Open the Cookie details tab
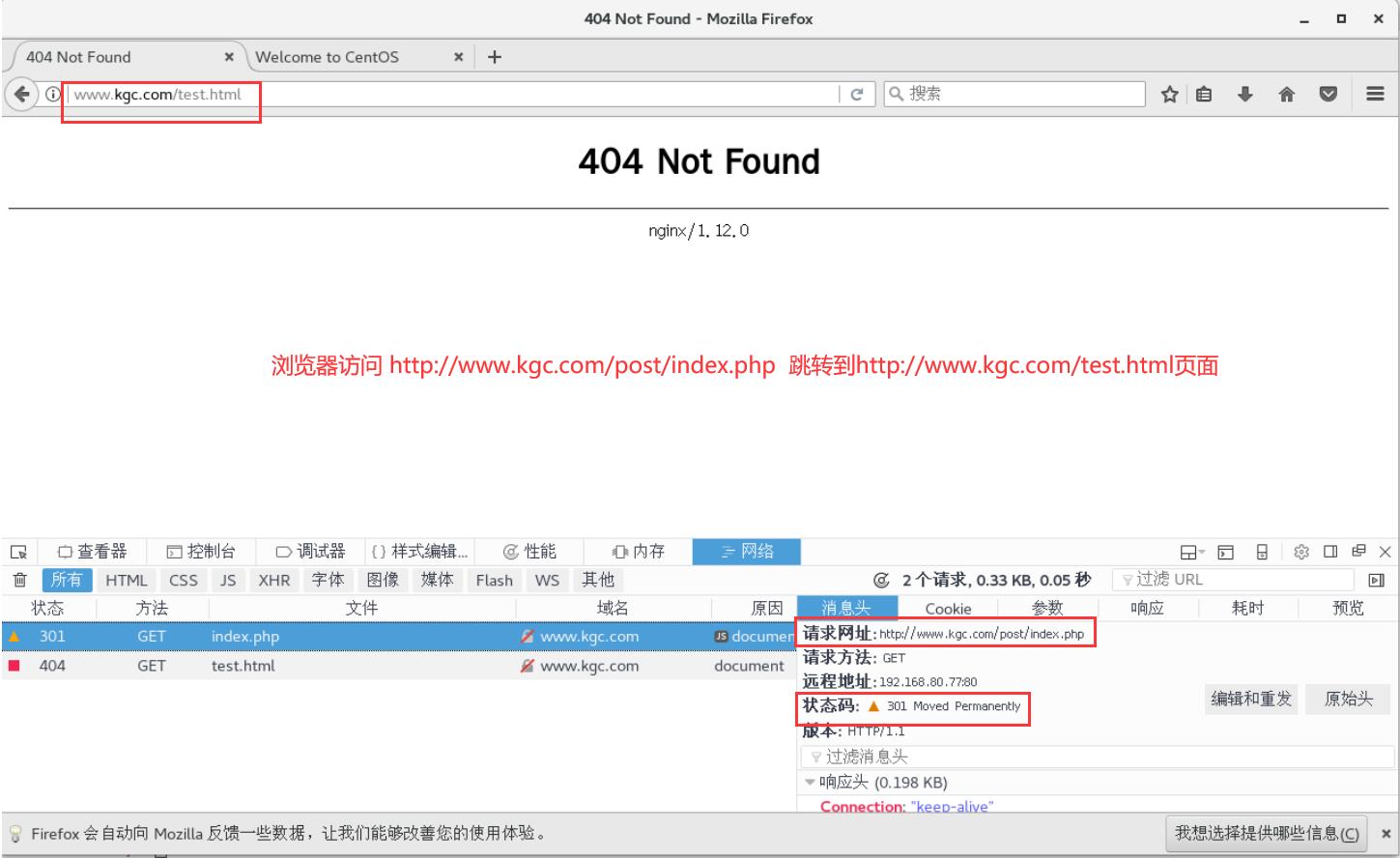Image resolution: width=1400 pixels, height=858 pixels. (948, 609)
